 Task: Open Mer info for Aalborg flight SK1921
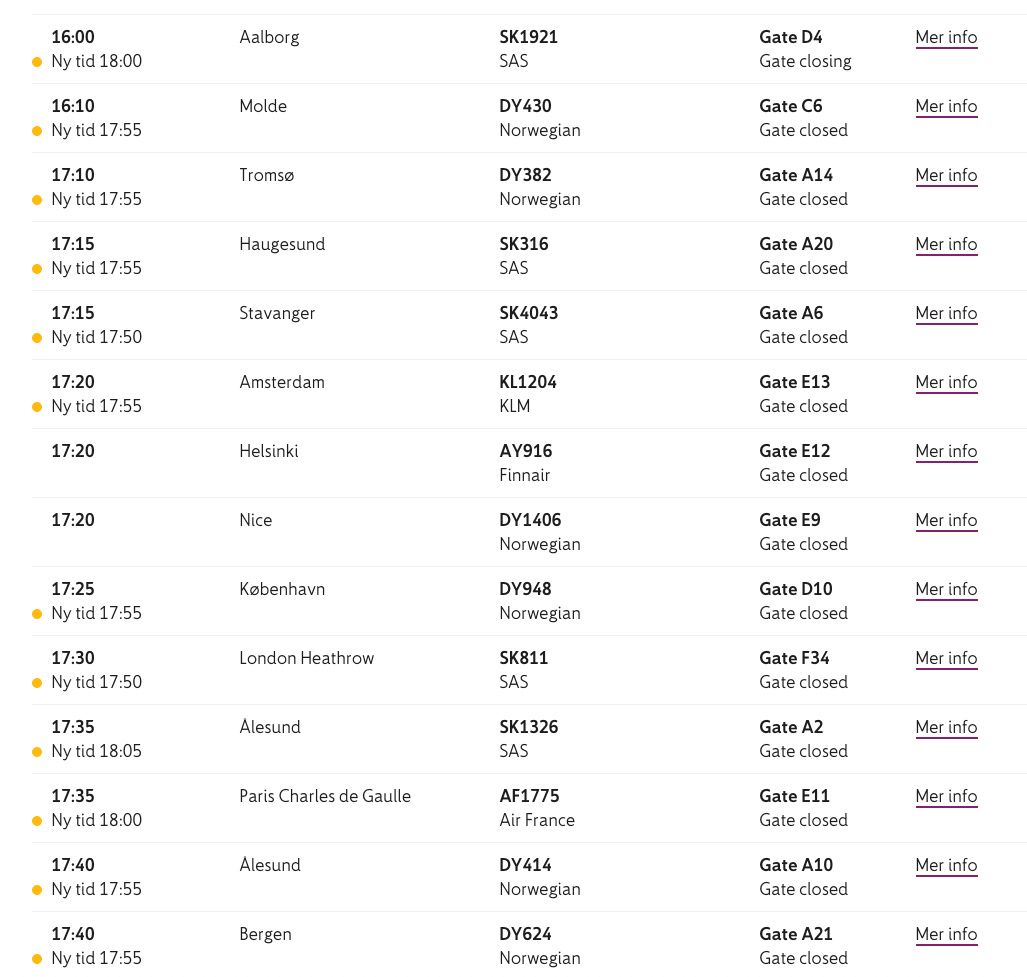coord(945,38)
